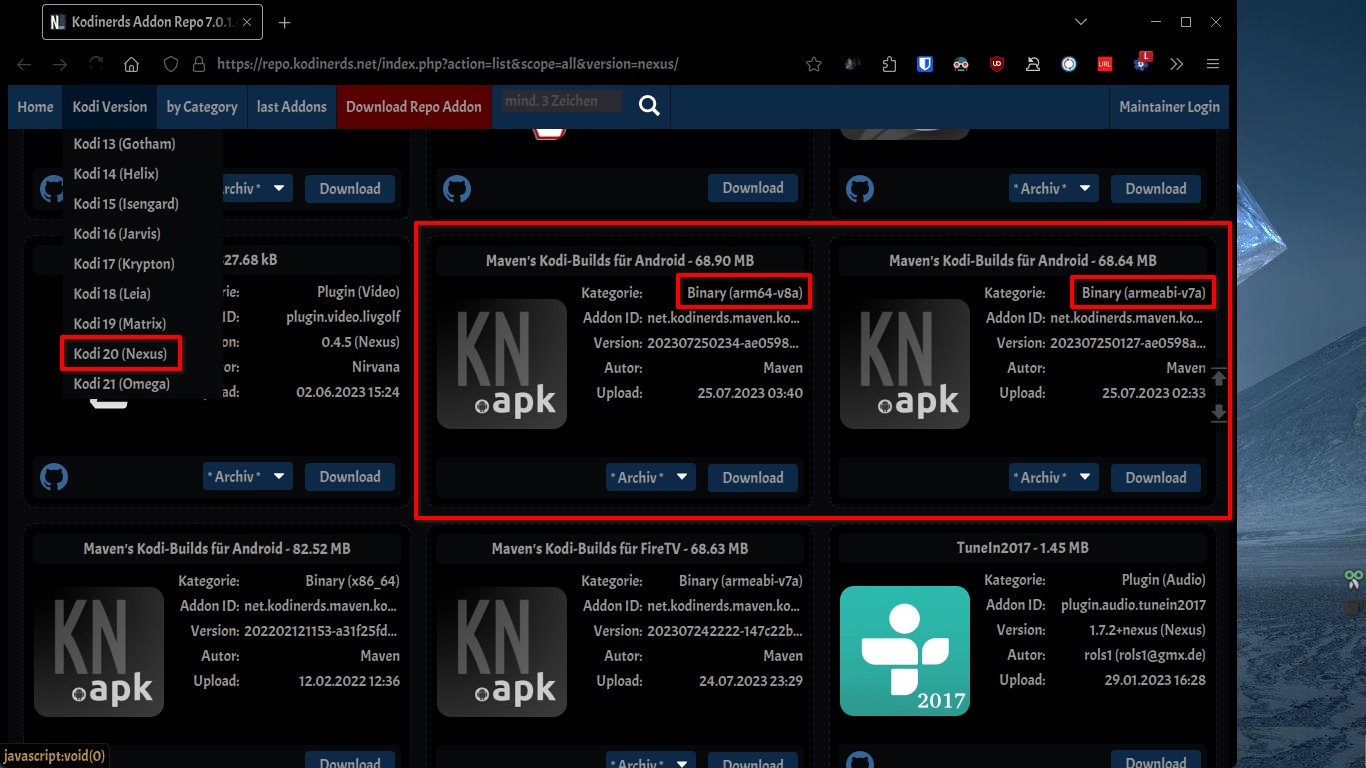Open the list all tabs chevron
1366x768 pixels.
click(x=1081, y=22)
